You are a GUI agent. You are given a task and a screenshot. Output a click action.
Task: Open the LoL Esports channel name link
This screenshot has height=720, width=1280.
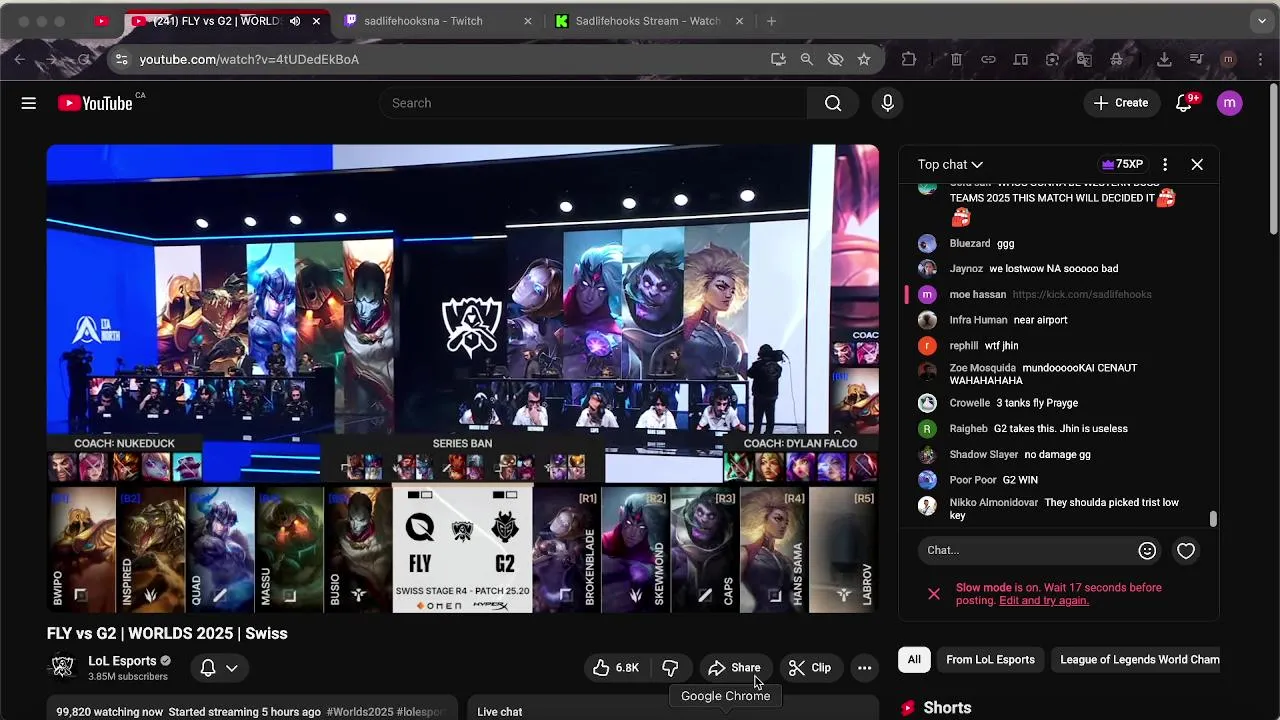coord(122,661)
